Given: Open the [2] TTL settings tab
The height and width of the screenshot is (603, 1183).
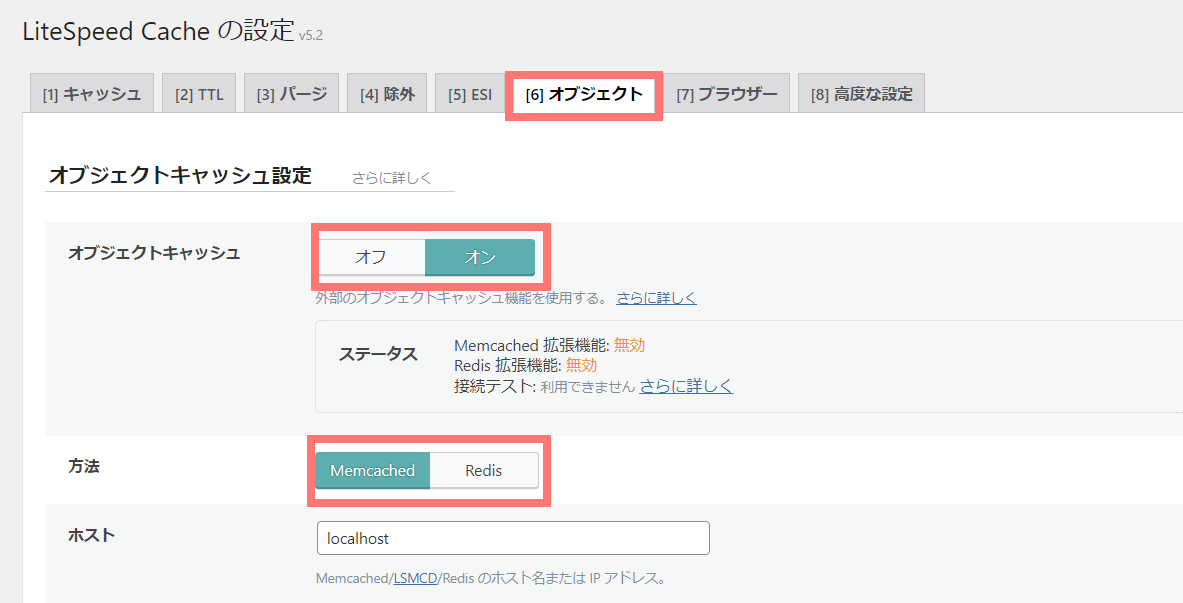Looking at the screenshot, I should point(198,92).
